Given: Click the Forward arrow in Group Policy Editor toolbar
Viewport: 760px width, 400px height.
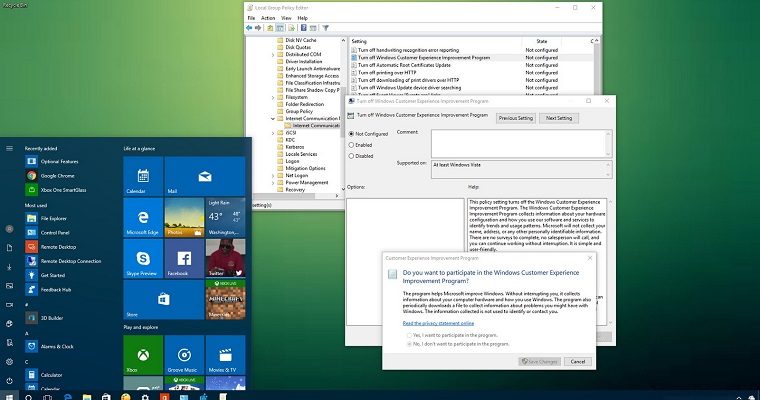Looking at the screenshot, I should tap(258, 28).
